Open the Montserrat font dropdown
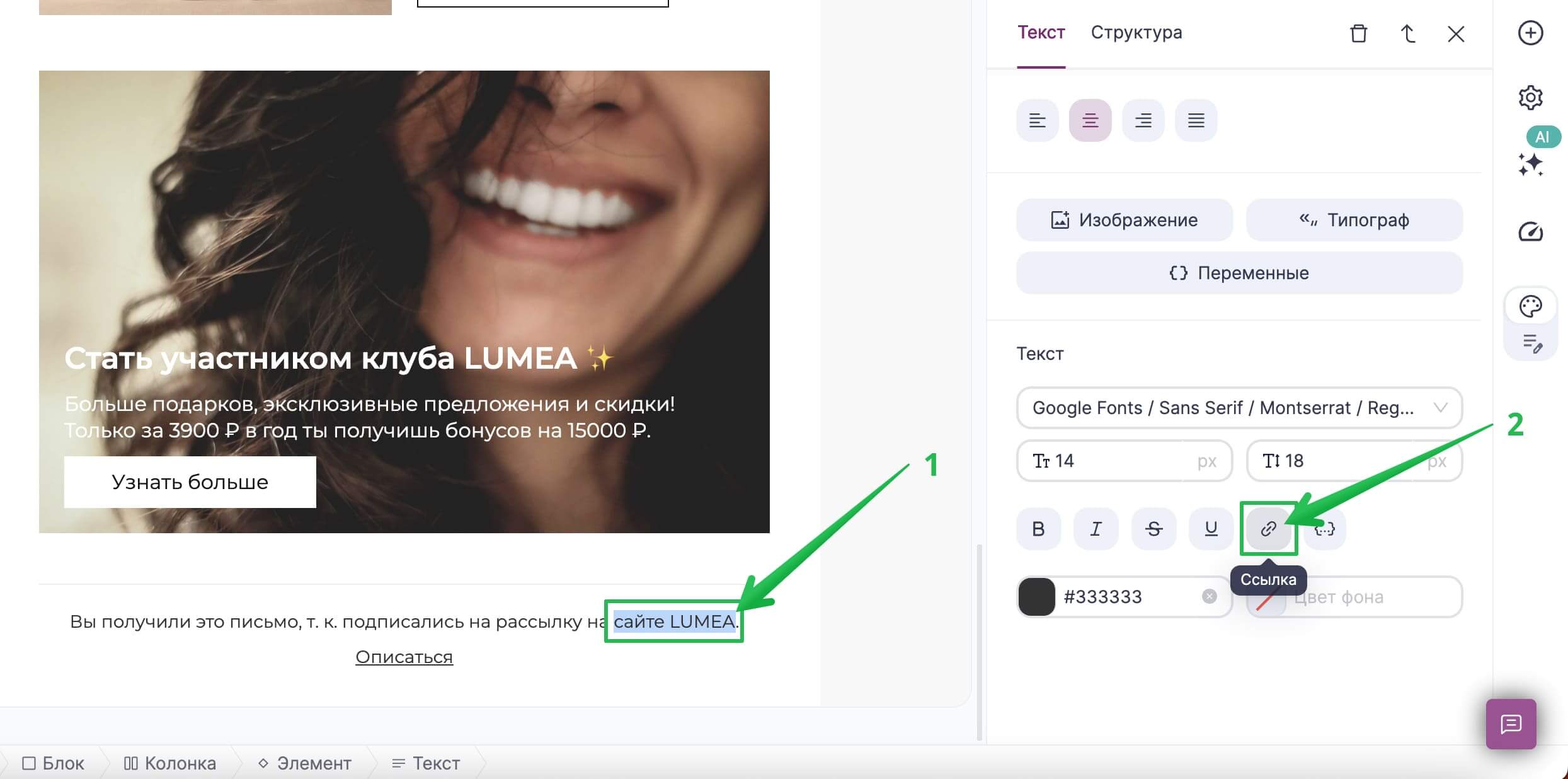The width and height of the screenshot is (1568, 779). (1239, 408)
